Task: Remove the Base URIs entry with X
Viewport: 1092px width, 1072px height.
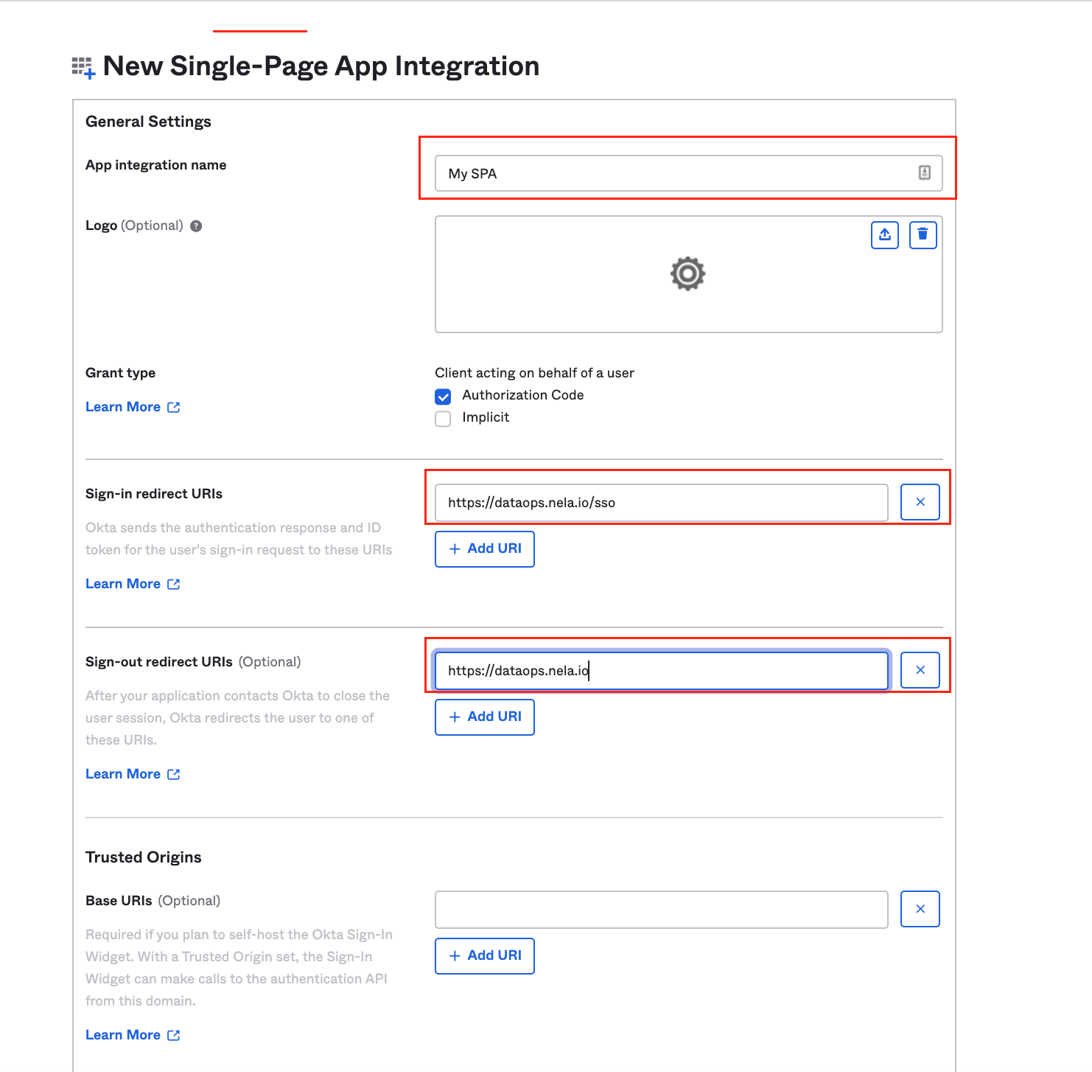Action: click(920, 909)
